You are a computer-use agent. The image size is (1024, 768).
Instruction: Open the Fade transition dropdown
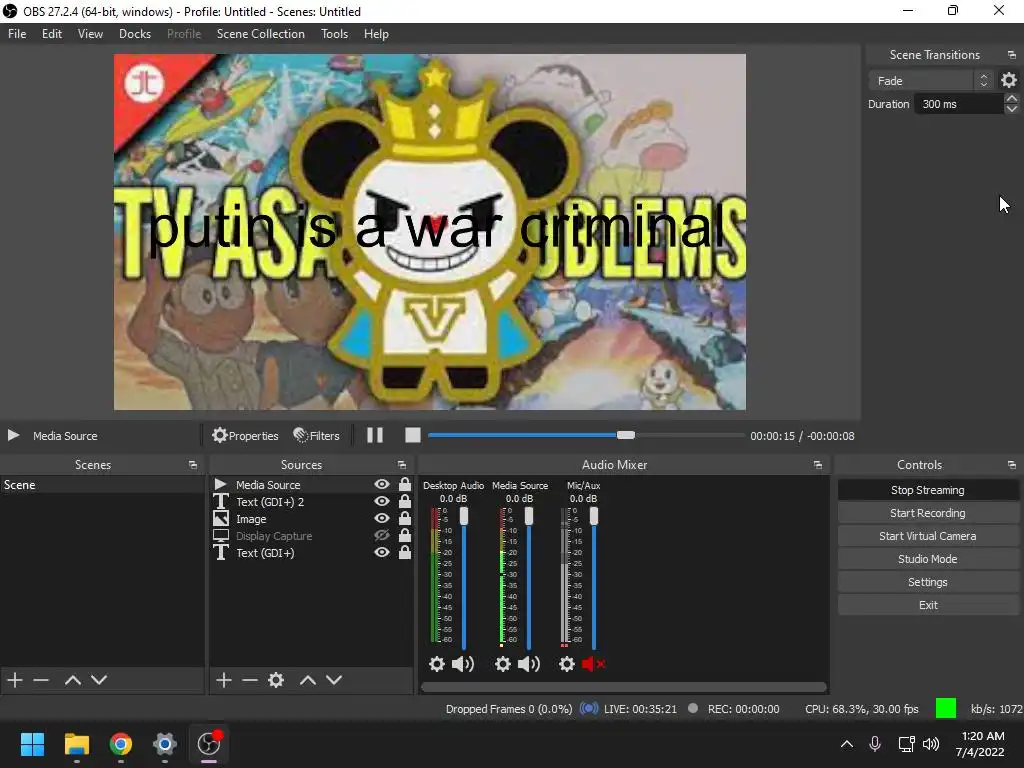click(931, 80)
